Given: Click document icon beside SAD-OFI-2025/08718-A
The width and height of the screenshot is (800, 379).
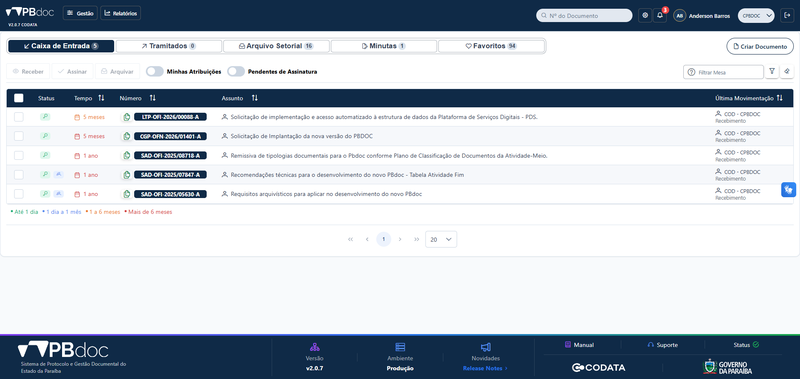Looking at the screenshot, I should tap(127, 156).
